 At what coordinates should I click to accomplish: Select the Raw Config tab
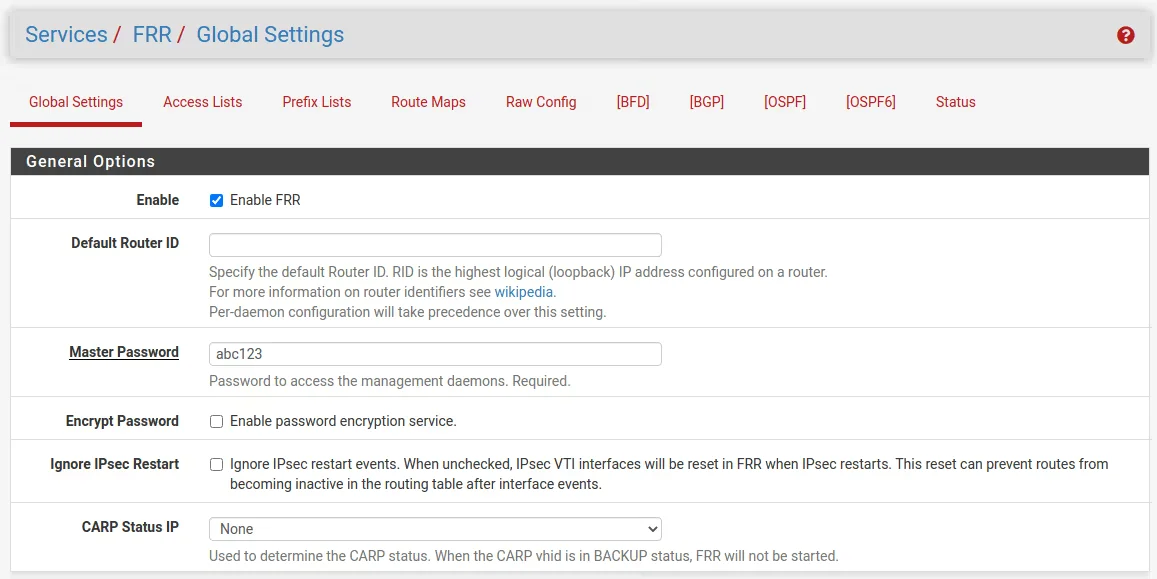(x=541, y=102)
